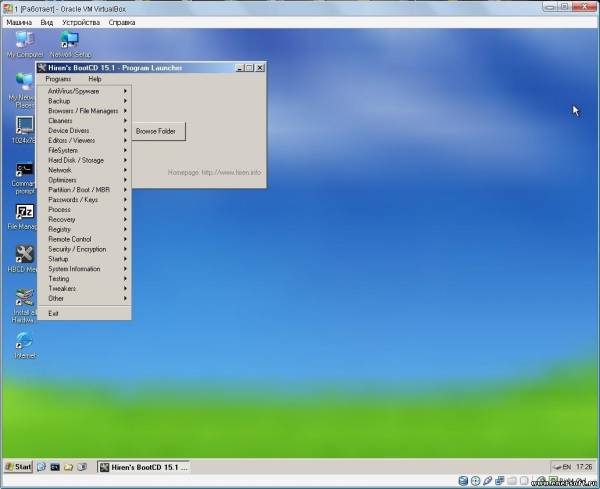
Task: Open the Programs menu in Program Launcher
Action: pyautogui.click(x=58, y=79)
